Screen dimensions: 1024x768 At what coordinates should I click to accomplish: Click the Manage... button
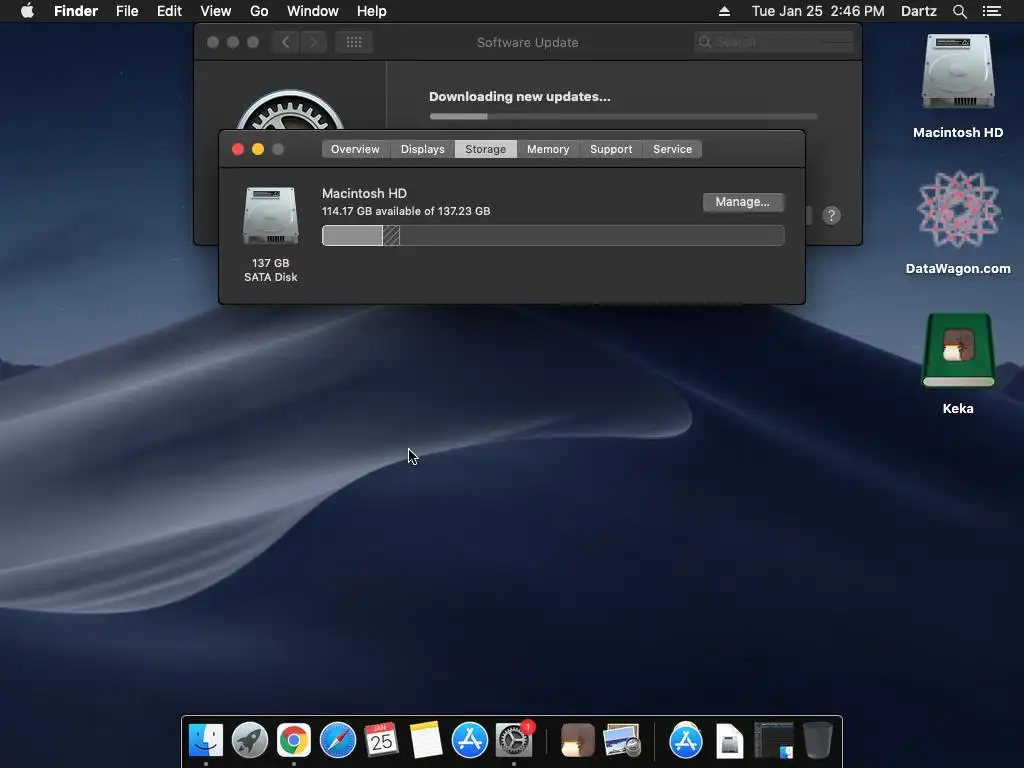click(x=743, y=202)
